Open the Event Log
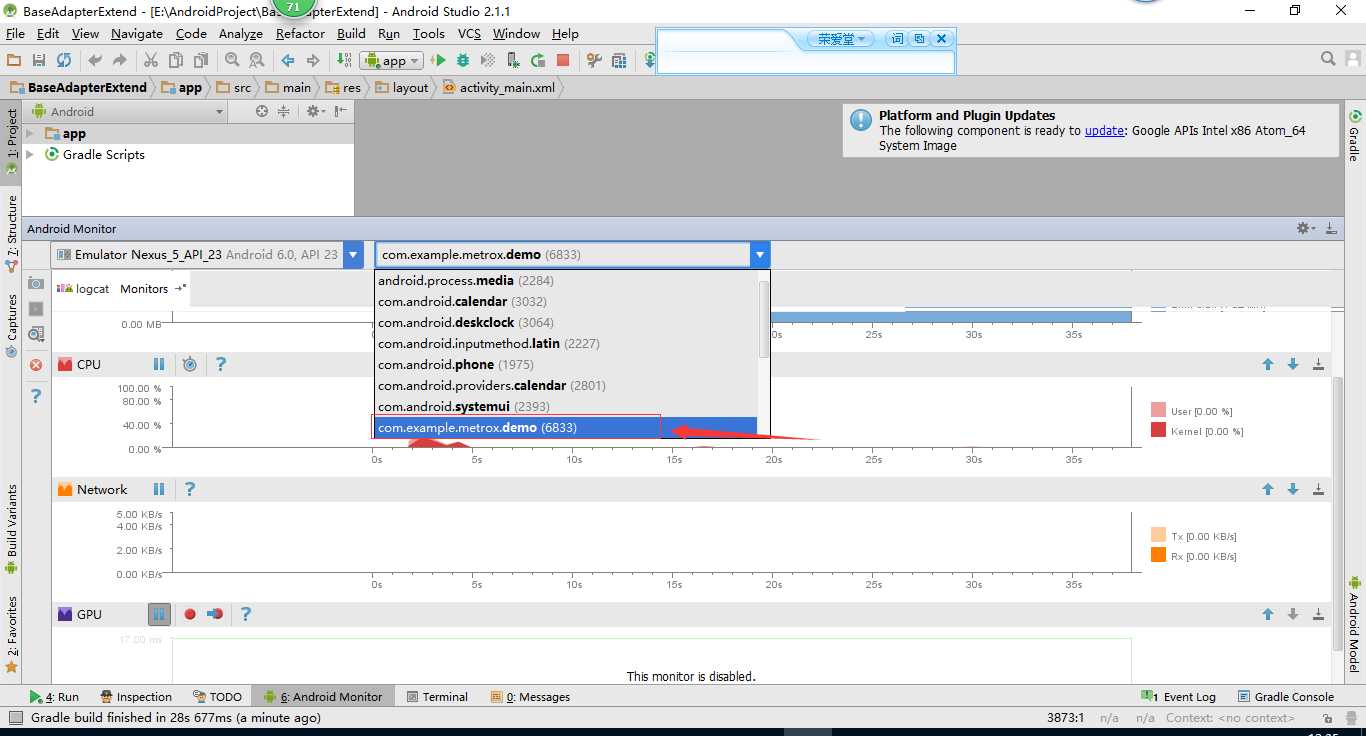Viewport: 1366px width, 736px height. 1179,696
